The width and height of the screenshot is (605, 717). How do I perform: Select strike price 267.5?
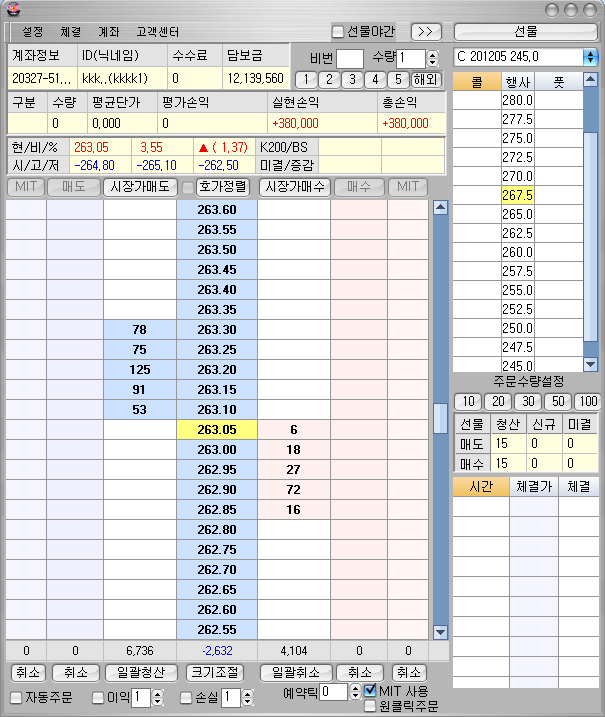click(x=518, y=195)
